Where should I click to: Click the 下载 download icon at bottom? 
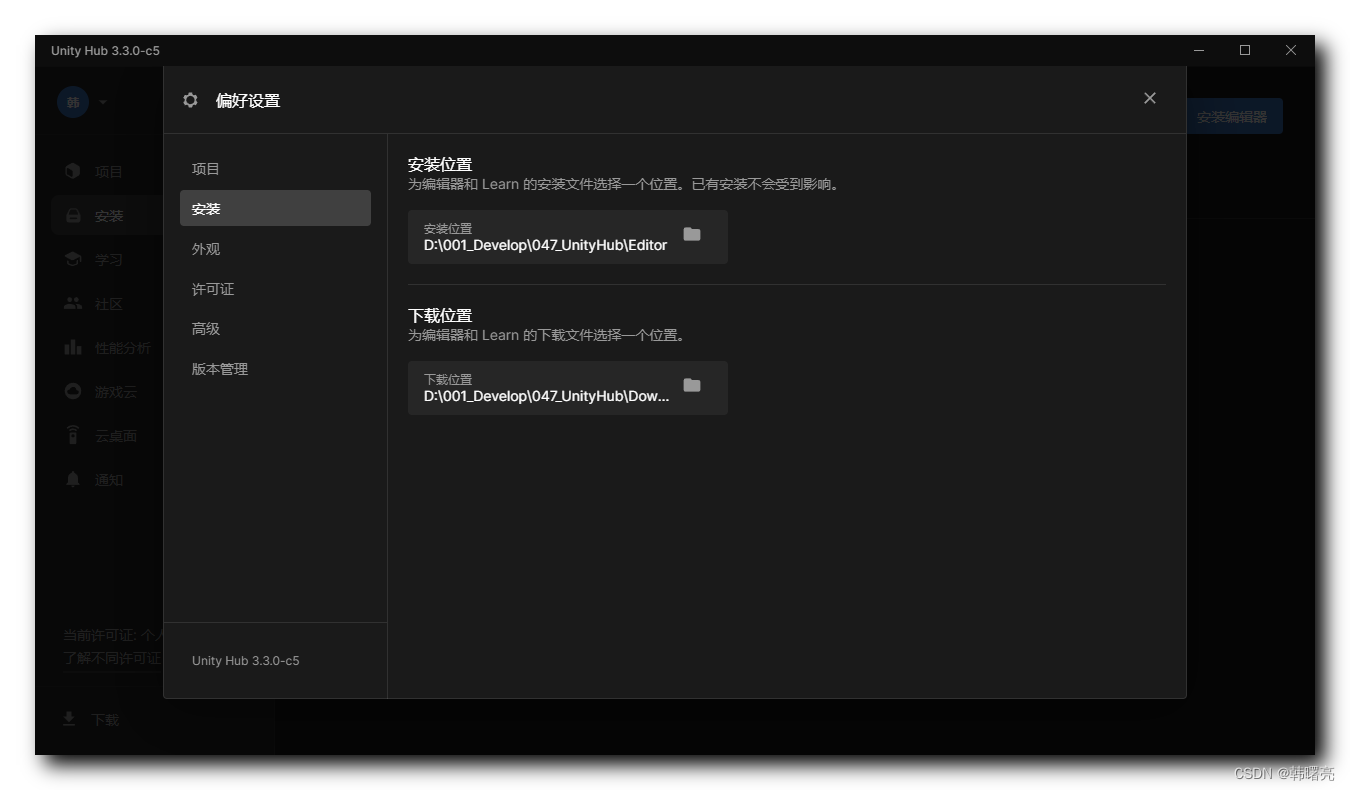[x=69, y=718]
